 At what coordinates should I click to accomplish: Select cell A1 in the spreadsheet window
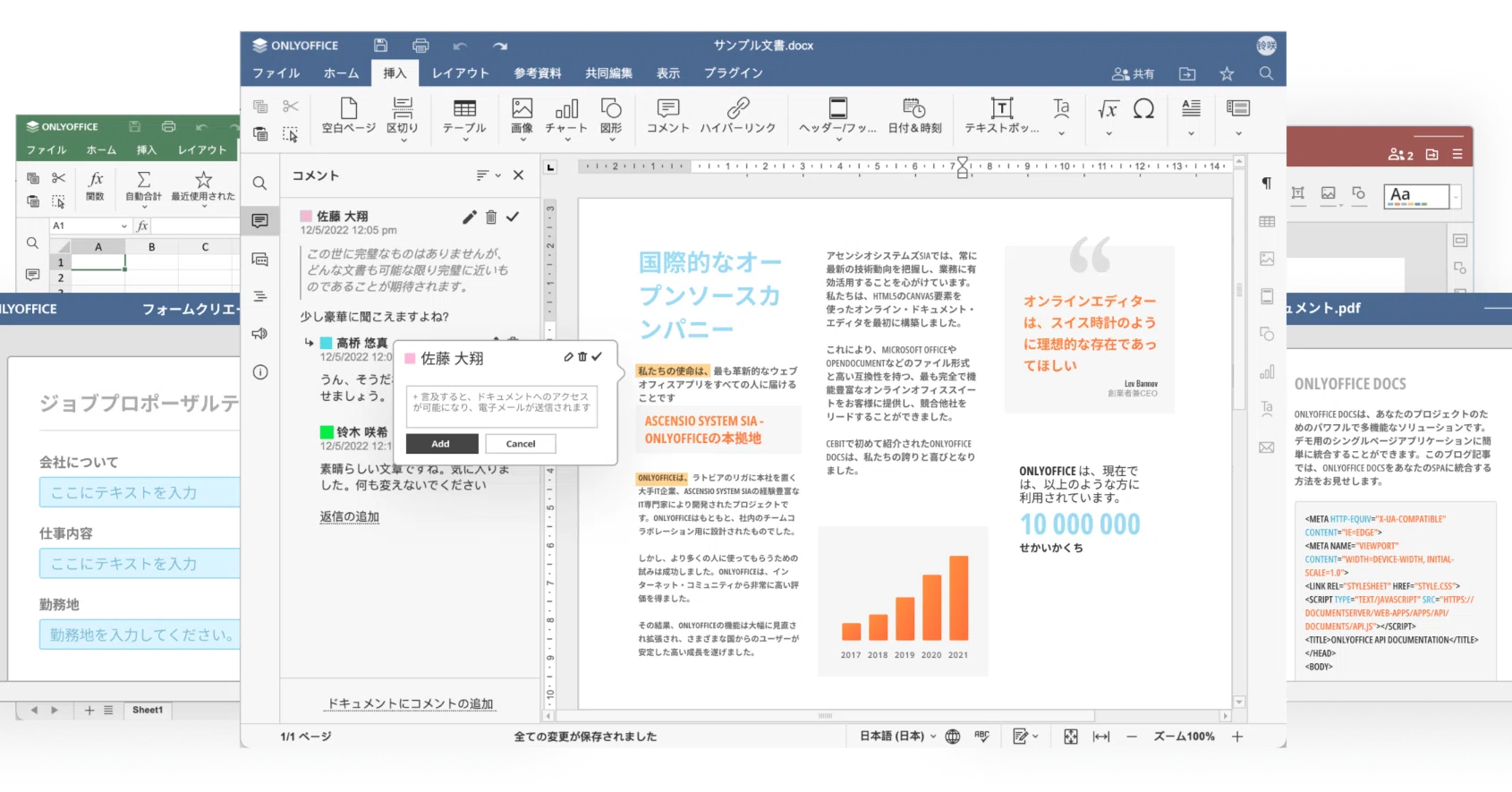click(x=98, y=262)
